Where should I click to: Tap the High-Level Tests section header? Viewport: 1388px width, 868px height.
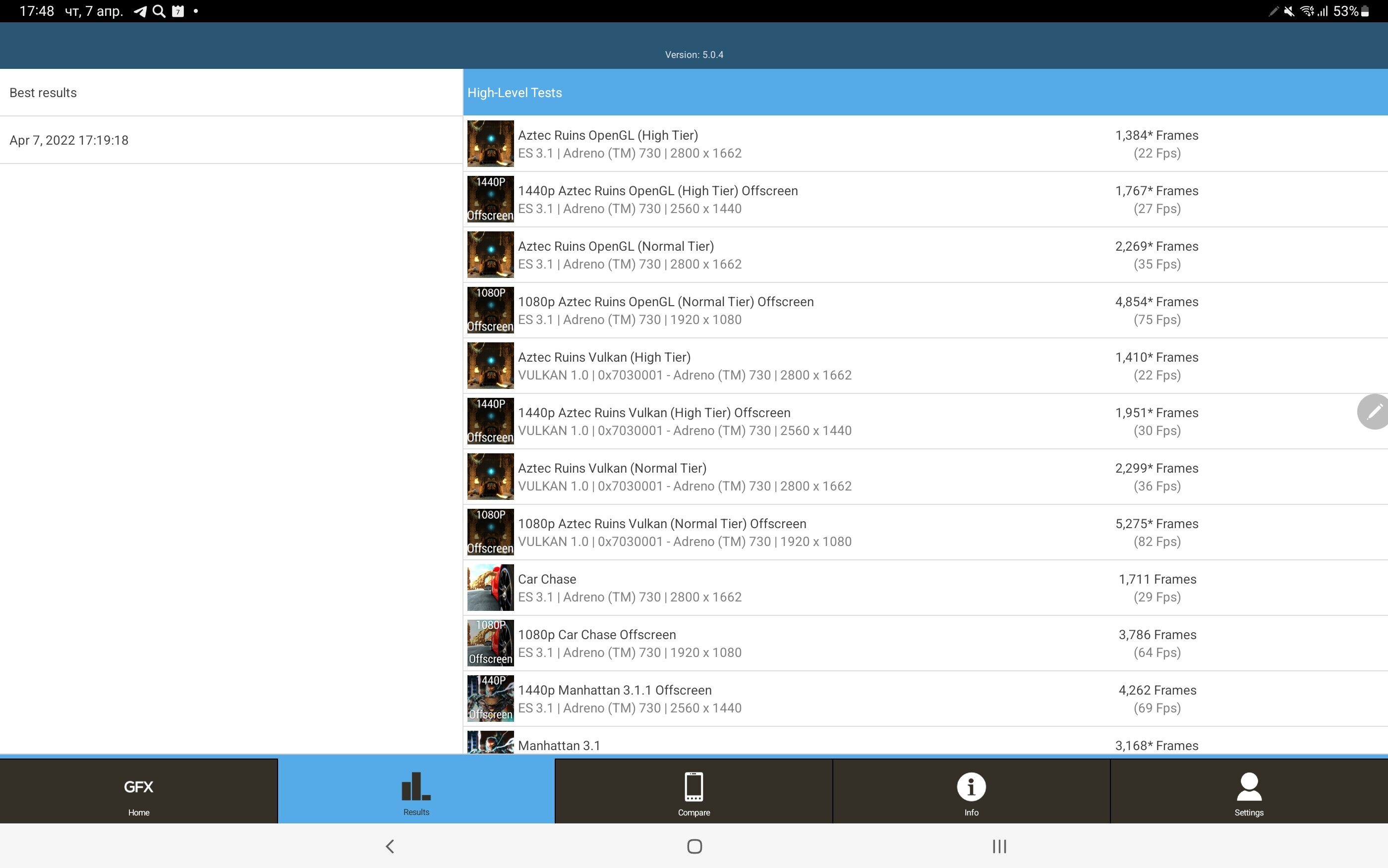[925, 93]
